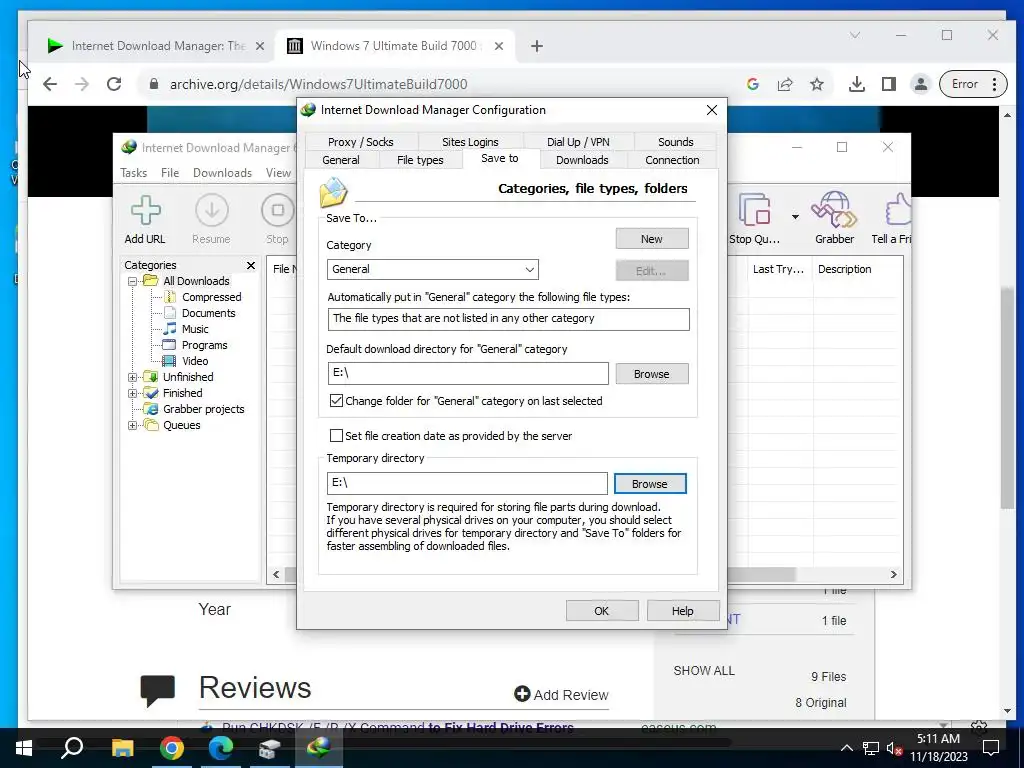Open the Category dropdown showing General
1024x768 pixels.
click(433, 269)
